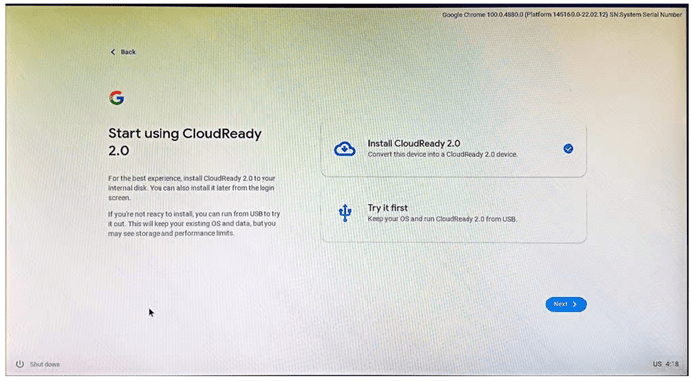Select the Install CloudReady 2.0 checkmark

(x=568, y=149)
